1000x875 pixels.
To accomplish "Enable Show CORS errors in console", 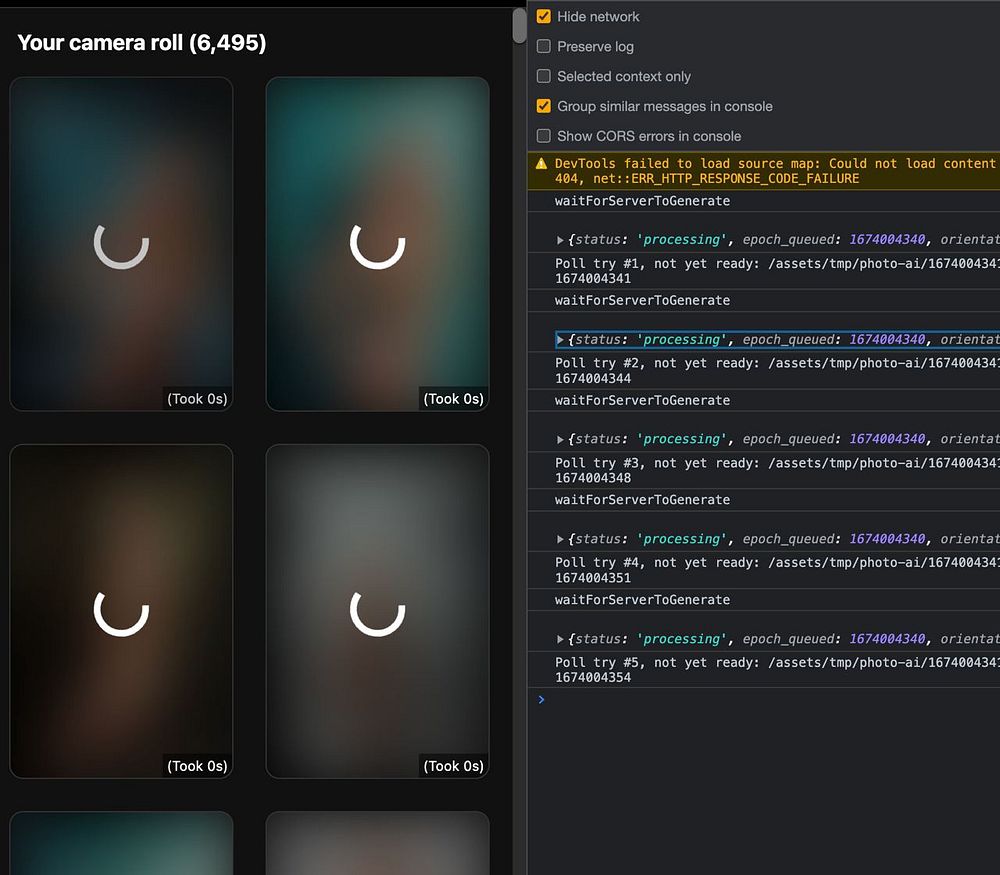I will [x=543, y=136].
